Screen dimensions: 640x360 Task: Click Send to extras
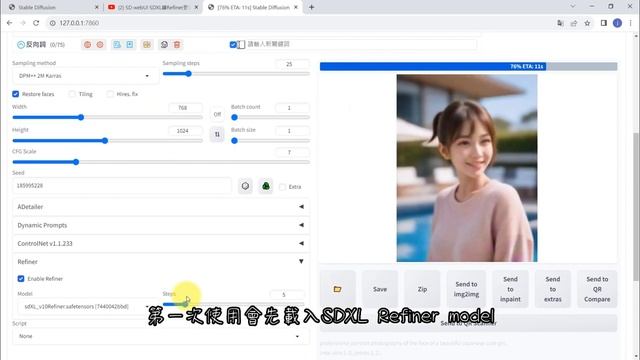[x=553, y=289]
